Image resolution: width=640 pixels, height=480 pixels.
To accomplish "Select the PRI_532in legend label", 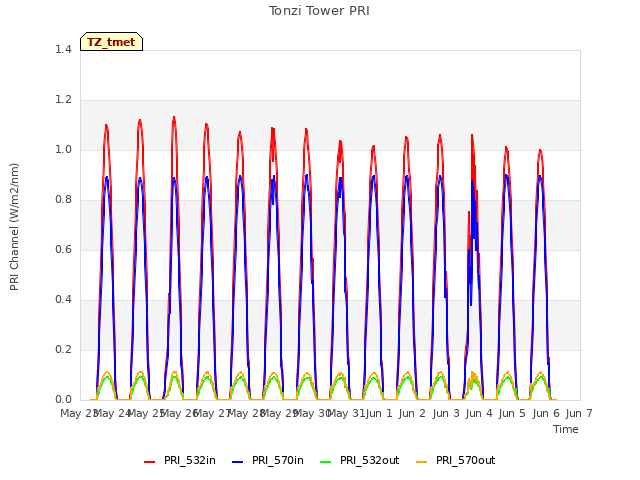I will [190, 460].
